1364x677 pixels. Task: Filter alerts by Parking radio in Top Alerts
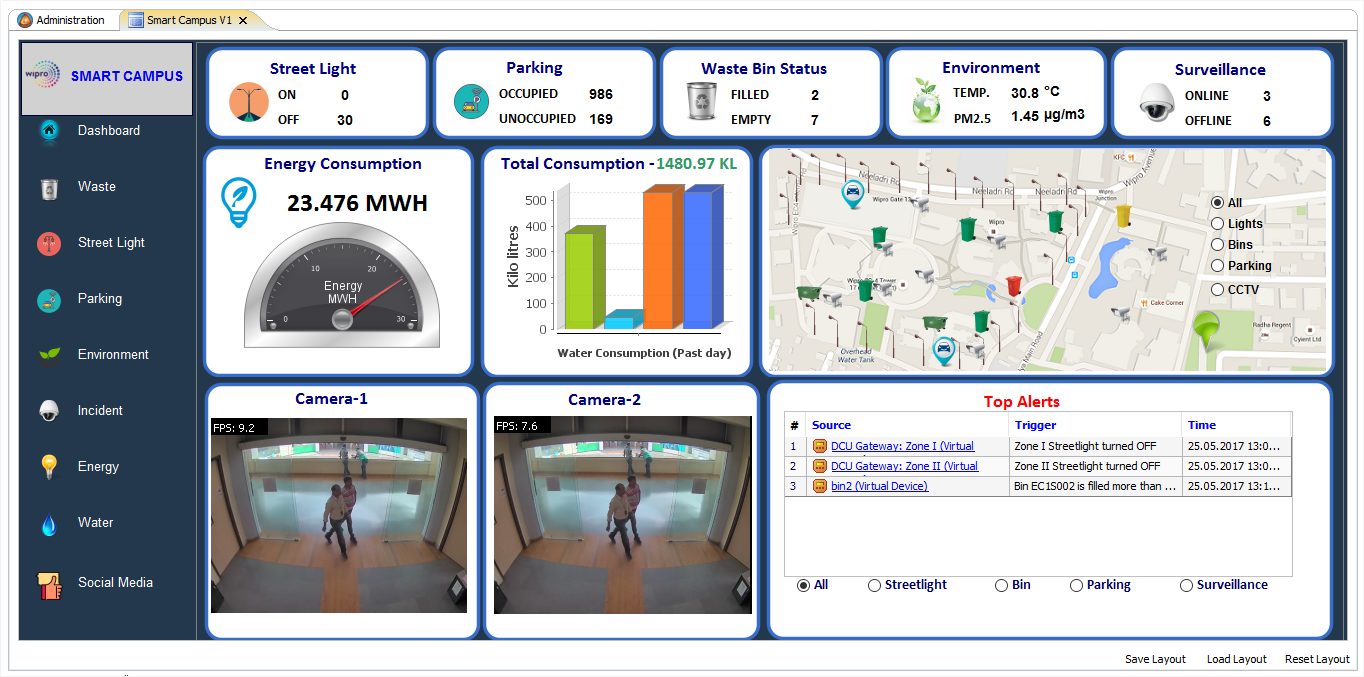(x=1076, y=585)
